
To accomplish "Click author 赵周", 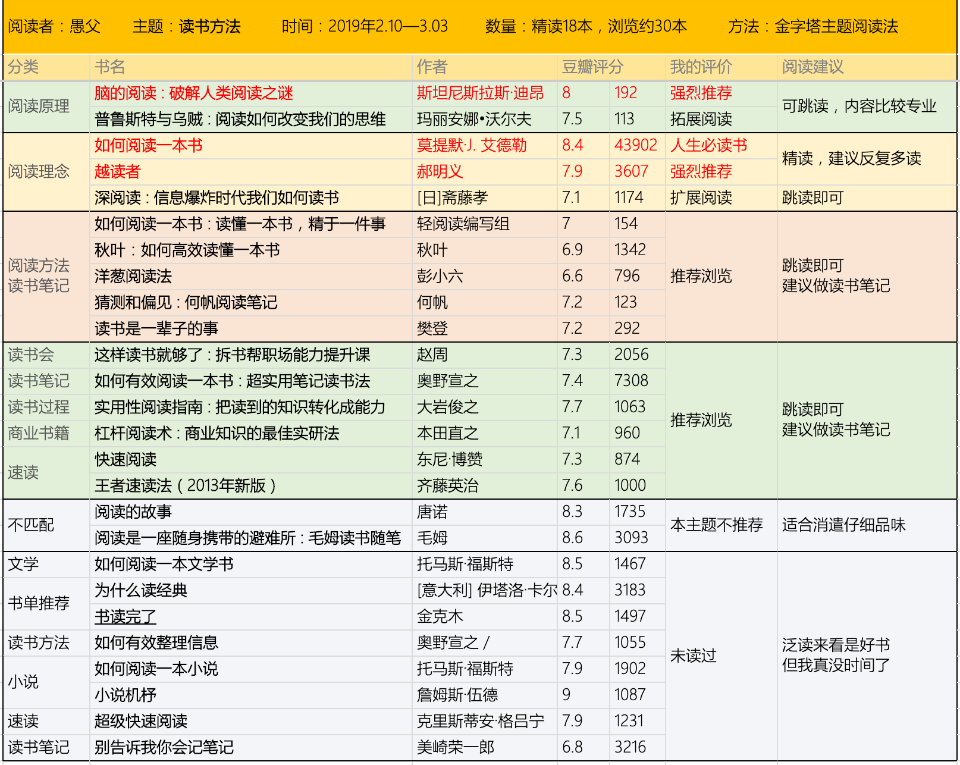I will click(x=432, y=355).
